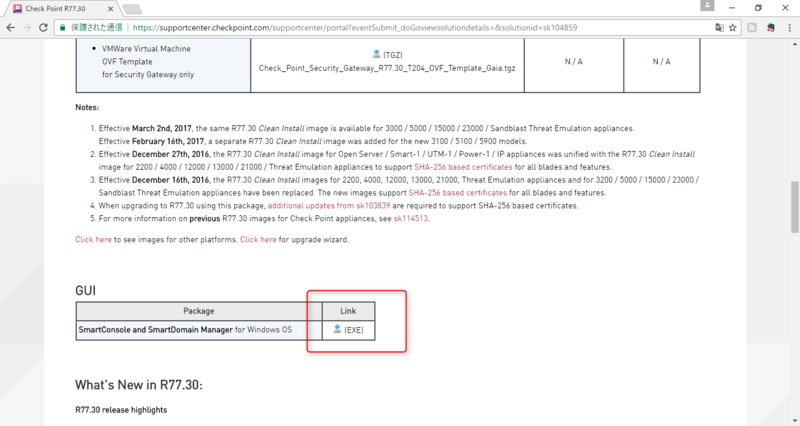Screen dimensions: 800x426
Task: Open additional updates from sk103839 link
Action: point(329,206)
